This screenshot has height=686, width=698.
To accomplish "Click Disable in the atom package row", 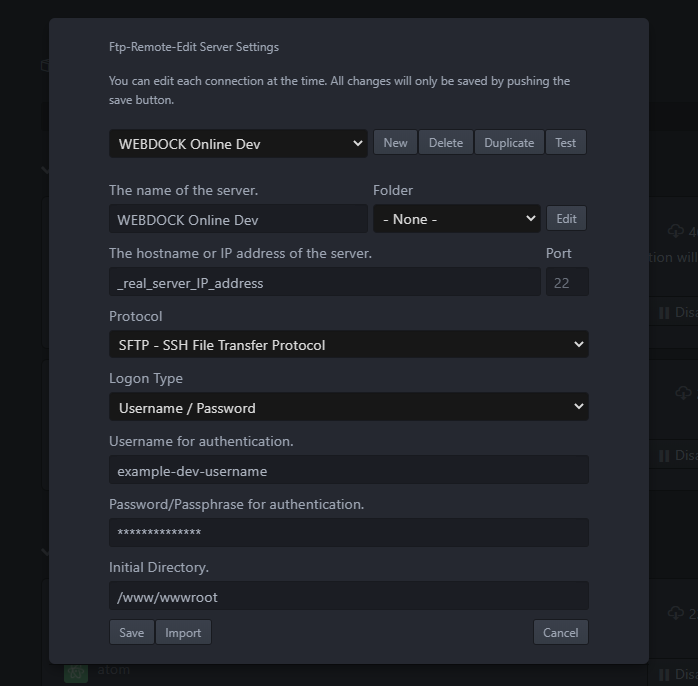I will point(680,674).
